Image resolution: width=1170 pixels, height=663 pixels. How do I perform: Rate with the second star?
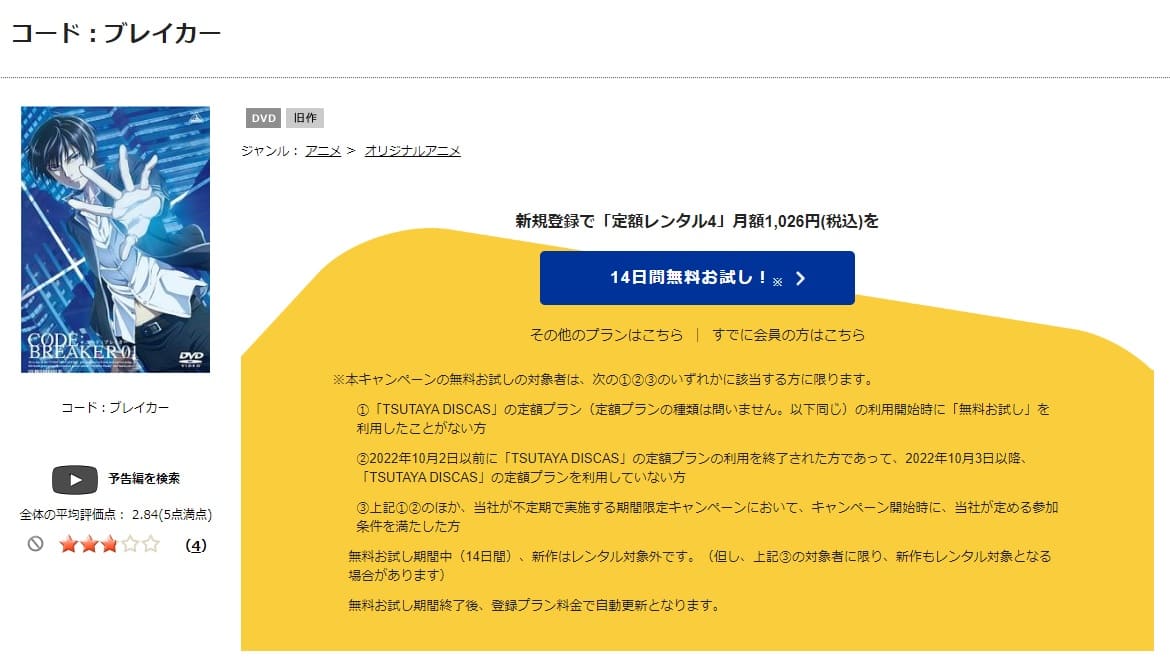(x=89, y=544)
